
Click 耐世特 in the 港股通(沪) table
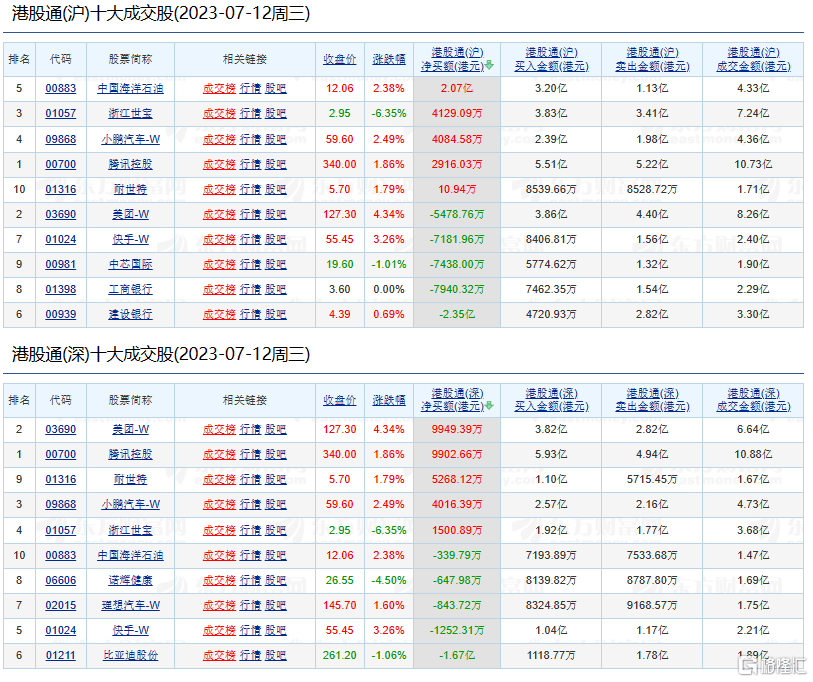131,189
